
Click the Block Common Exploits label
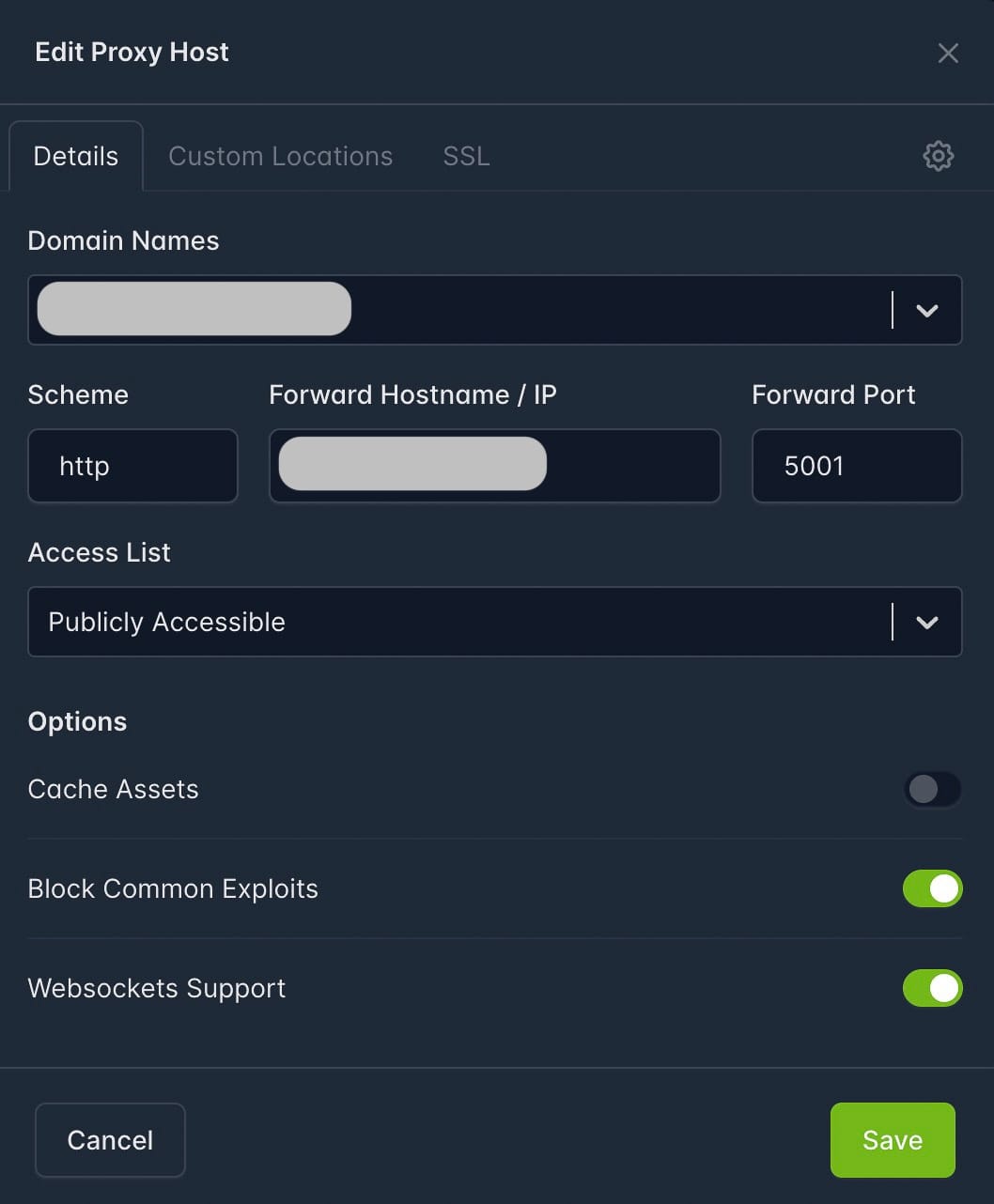(173, 889)
